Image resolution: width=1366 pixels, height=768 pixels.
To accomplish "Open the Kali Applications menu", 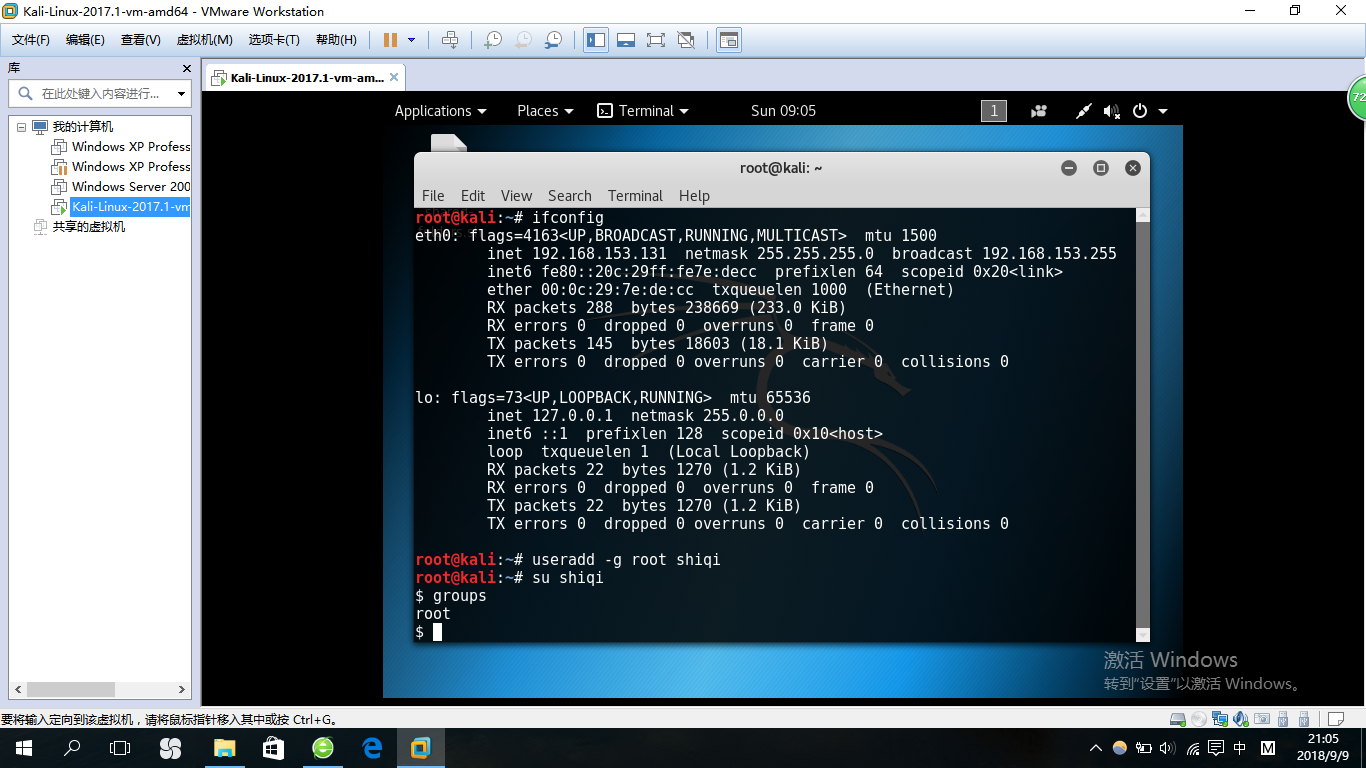I will [440, 111].
